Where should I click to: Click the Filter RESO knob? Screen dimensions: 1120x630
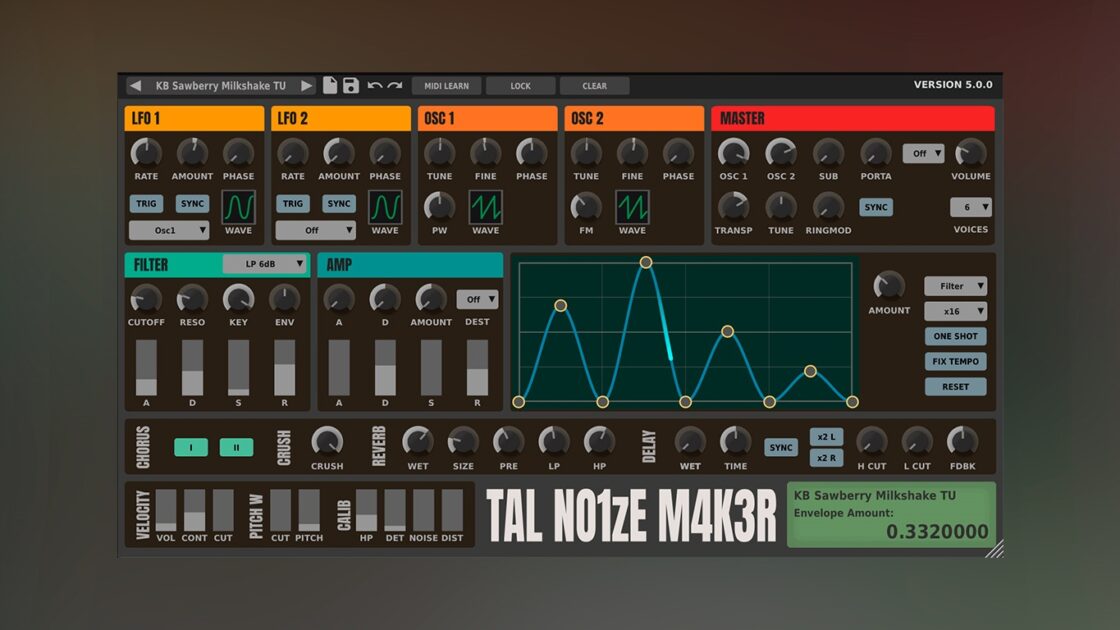(192, 299)
